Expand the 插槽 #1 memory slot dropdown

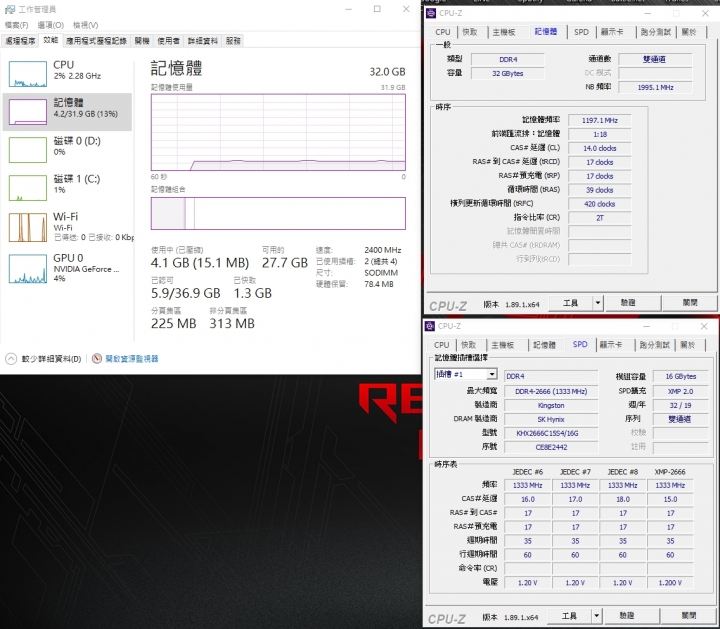[x=492, y=374]
